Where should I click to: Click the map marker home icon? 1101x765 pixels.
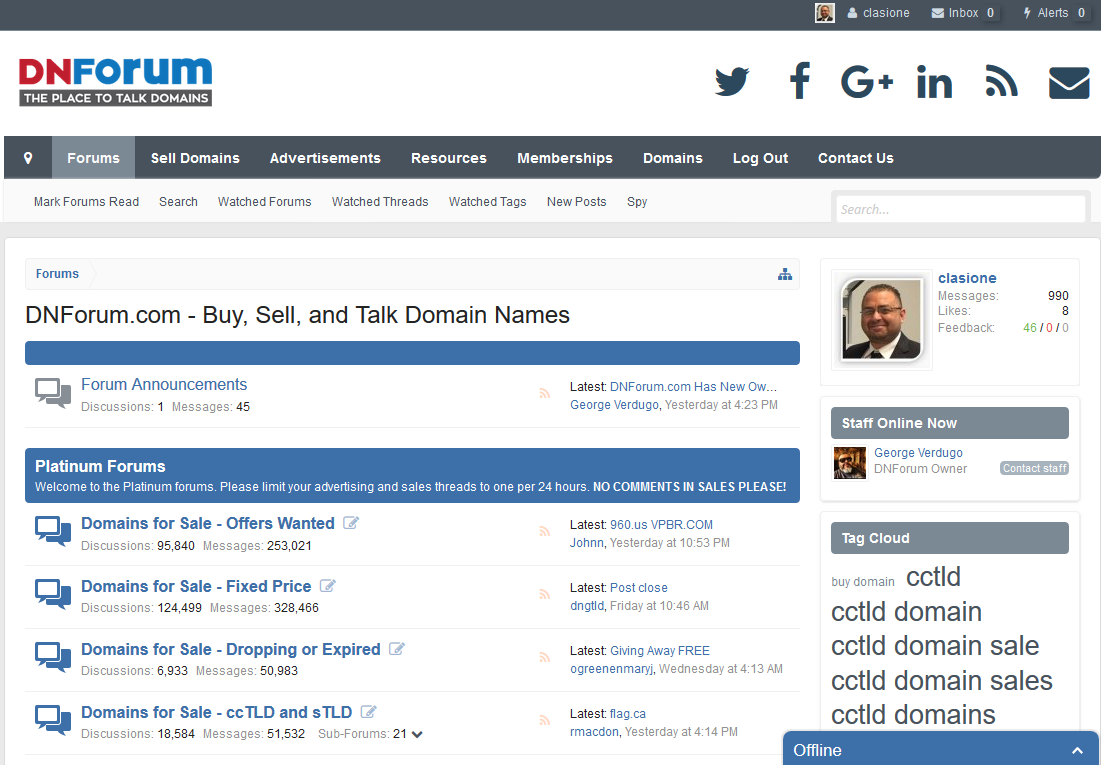pos(28,158)
